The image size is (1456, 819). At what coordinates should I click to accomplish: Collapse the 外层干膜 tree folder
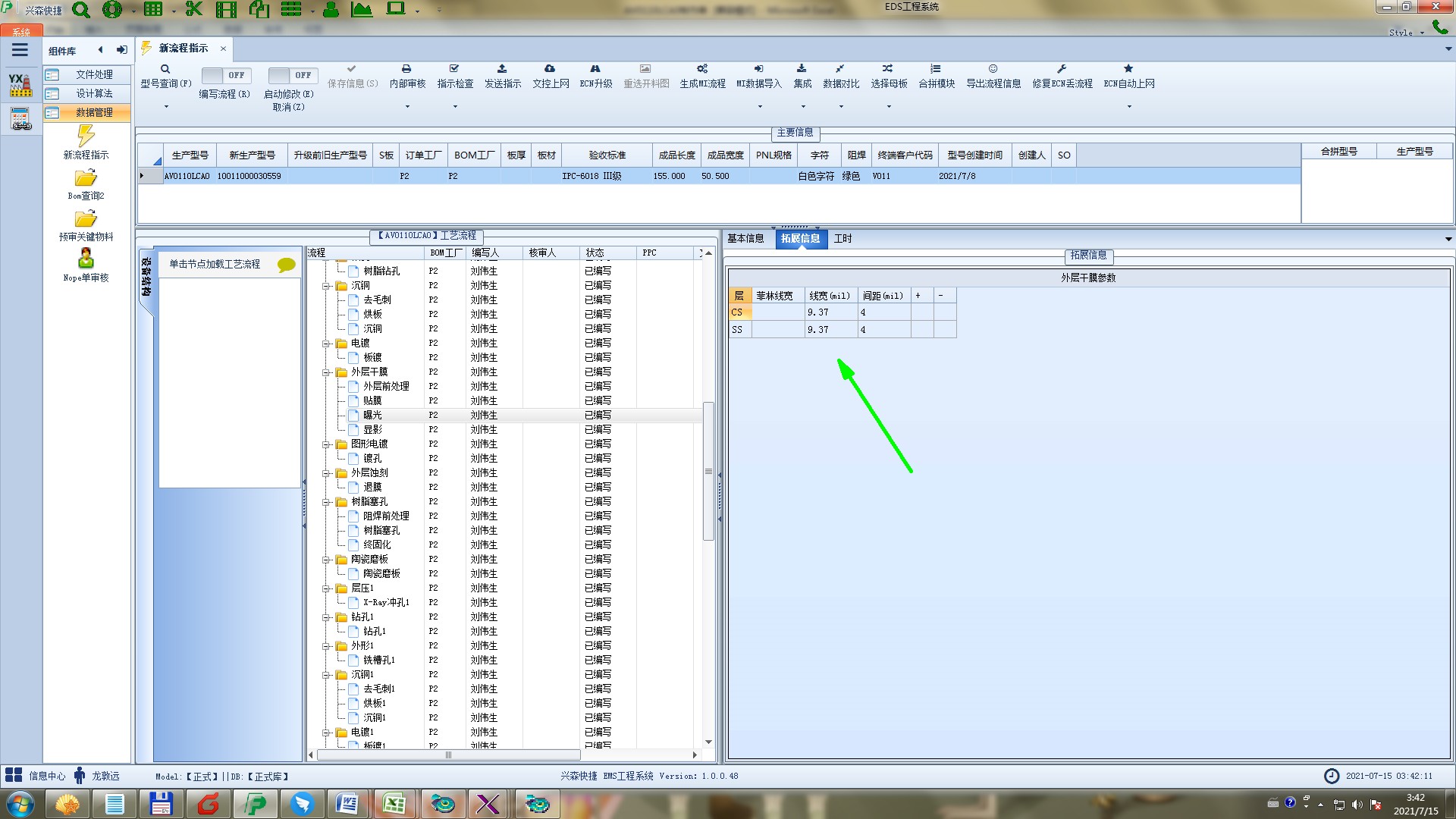click(327, 372)
